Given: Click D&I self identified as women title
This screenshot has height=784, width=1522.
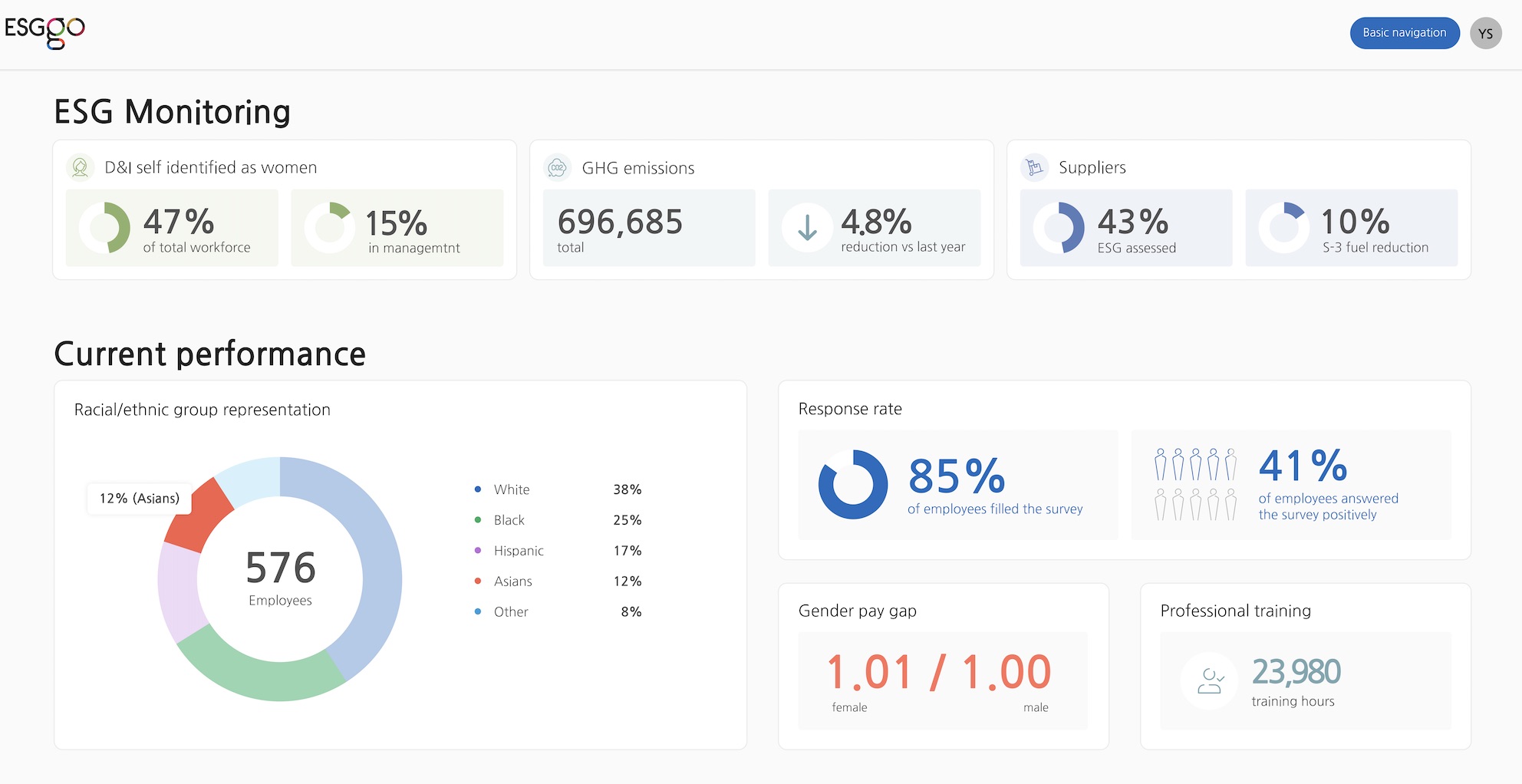Looking at the screenshot, I should click(211, 167).
